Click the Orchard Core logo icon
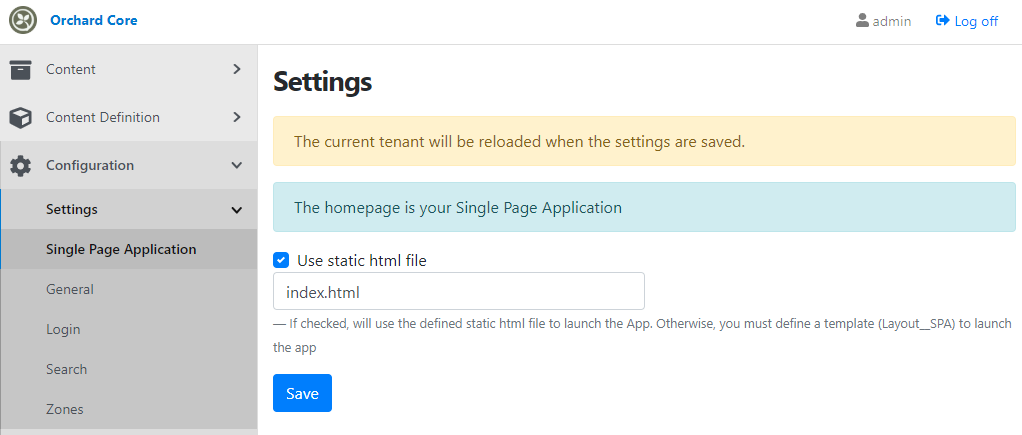This screenshot has height=435, width=1022. pyautogui.click(x=22, y=20)
